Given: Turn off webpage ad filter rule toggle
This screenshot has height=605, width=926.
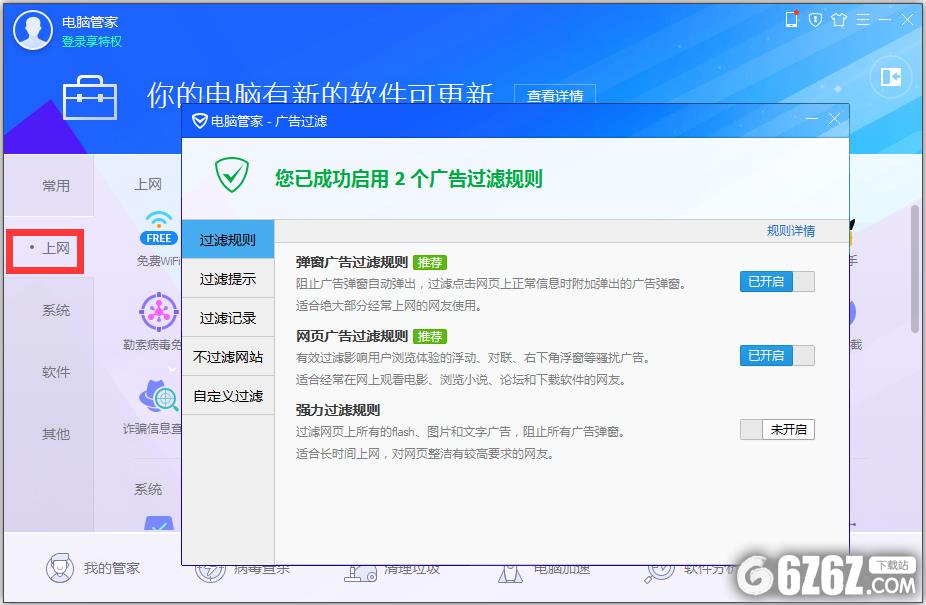Looking at the screenshot, I should [777, 356].
